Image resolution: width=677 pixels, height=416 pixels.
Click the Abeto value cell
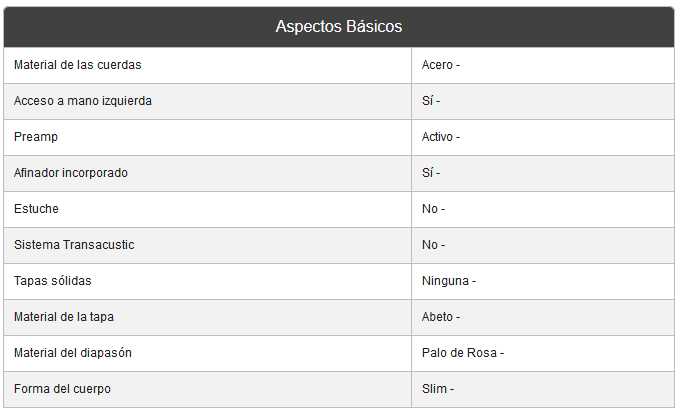pyautogui.click(x=440, y=317)
